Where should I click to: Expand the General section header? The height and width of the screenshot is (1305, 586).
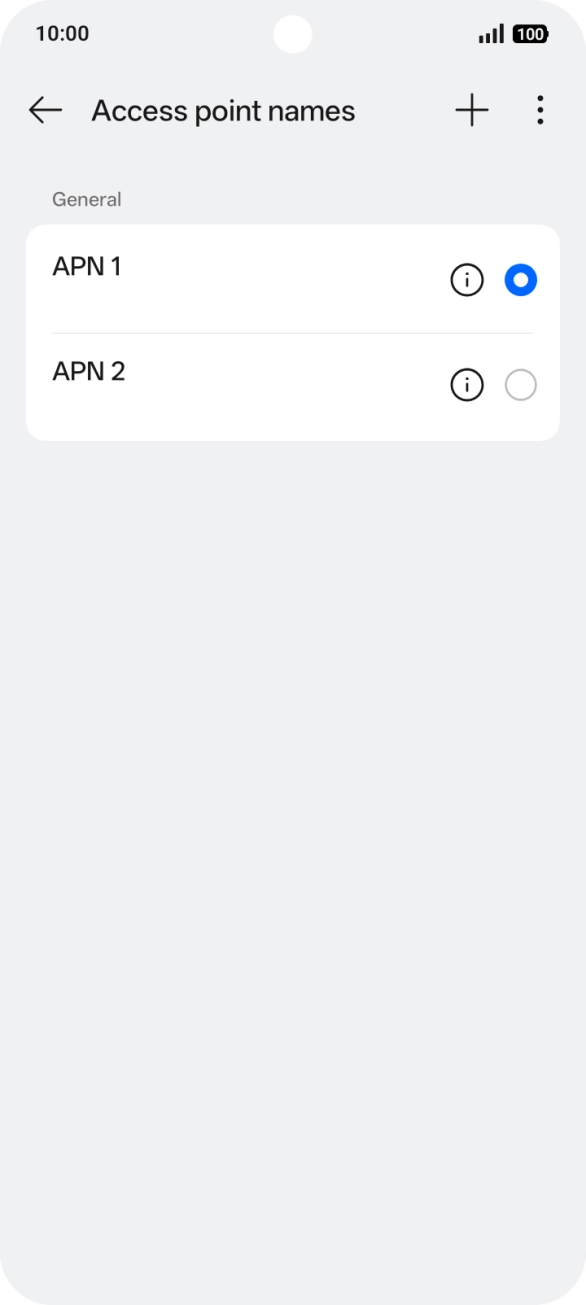[87, 199]
